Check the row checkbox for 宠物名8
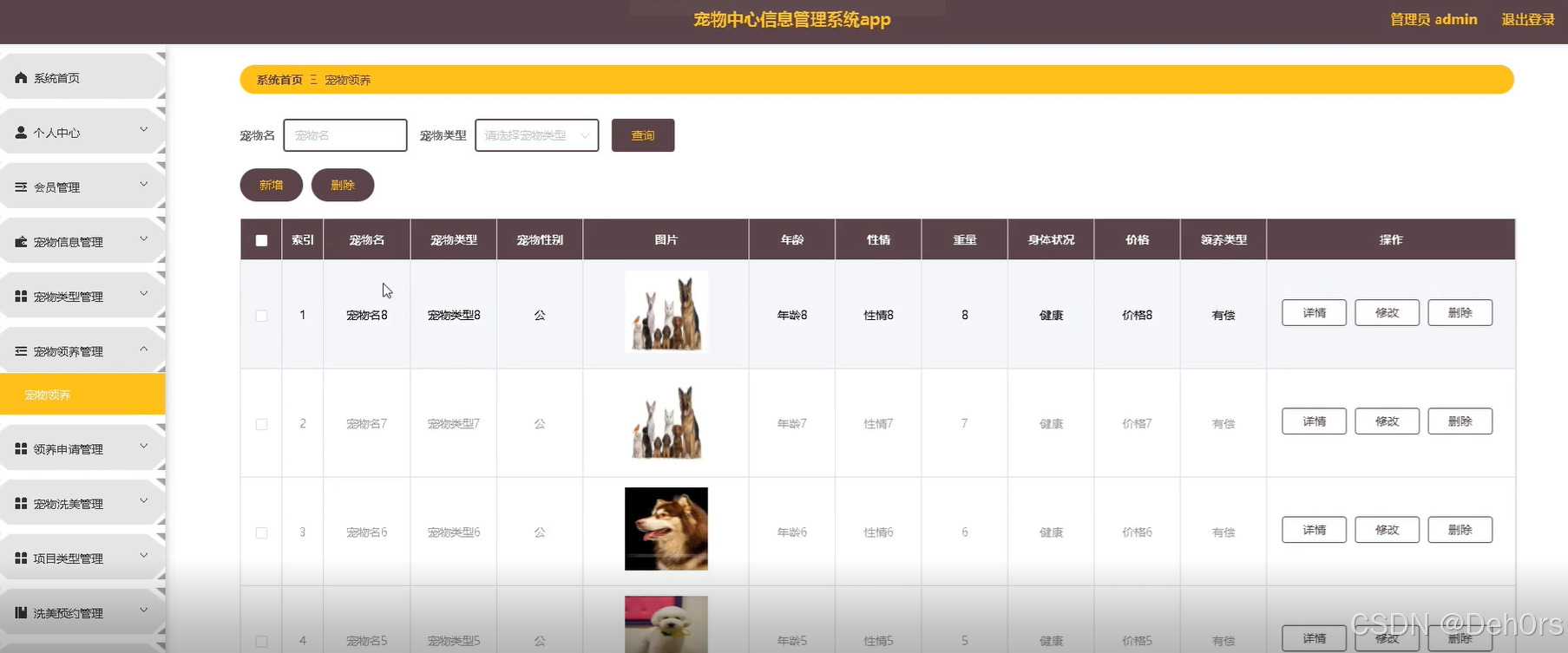Screen dimensions: 1568x653 pos(261,316)
